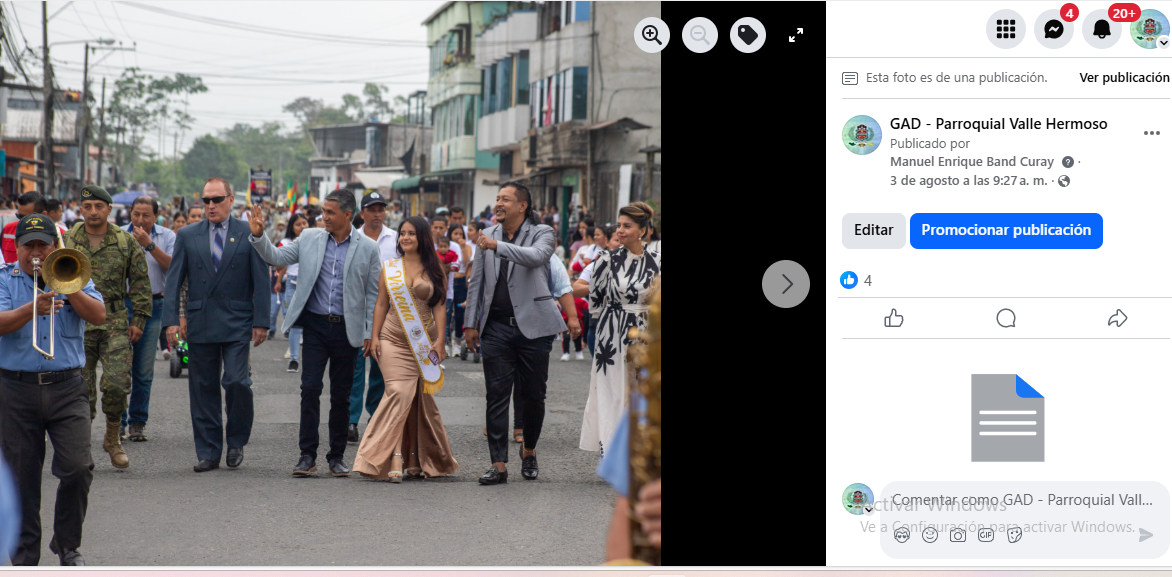Attach a photo to the comment
Image resolution: width=1172 pixels, height=577 pixels.
tap(958, 535)
